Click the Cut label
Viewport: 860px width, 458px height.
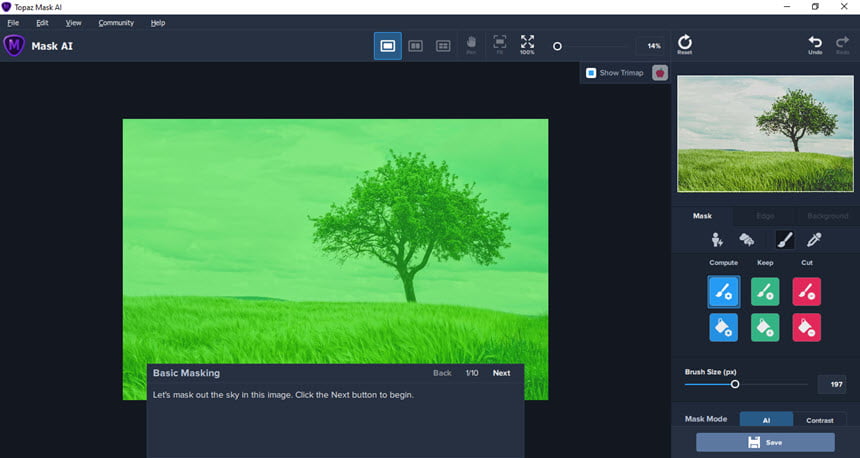(807, 263)
